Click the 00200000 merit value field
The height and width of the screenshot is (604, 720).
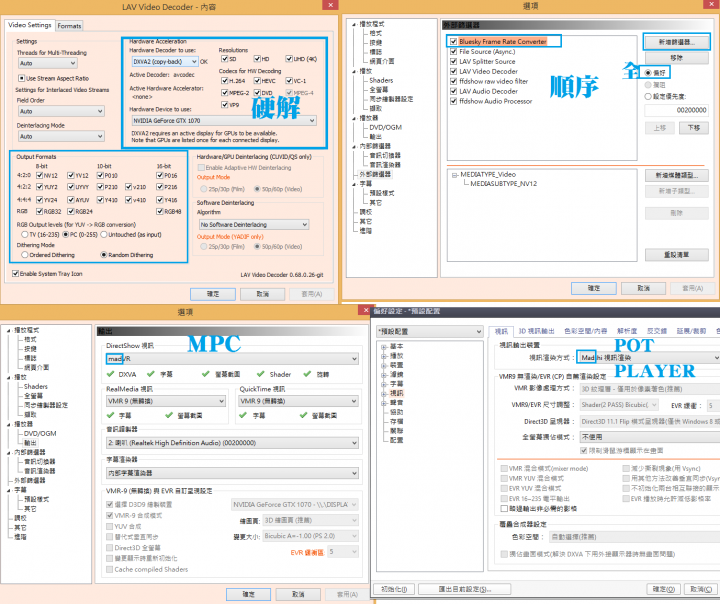pos(676,110)
